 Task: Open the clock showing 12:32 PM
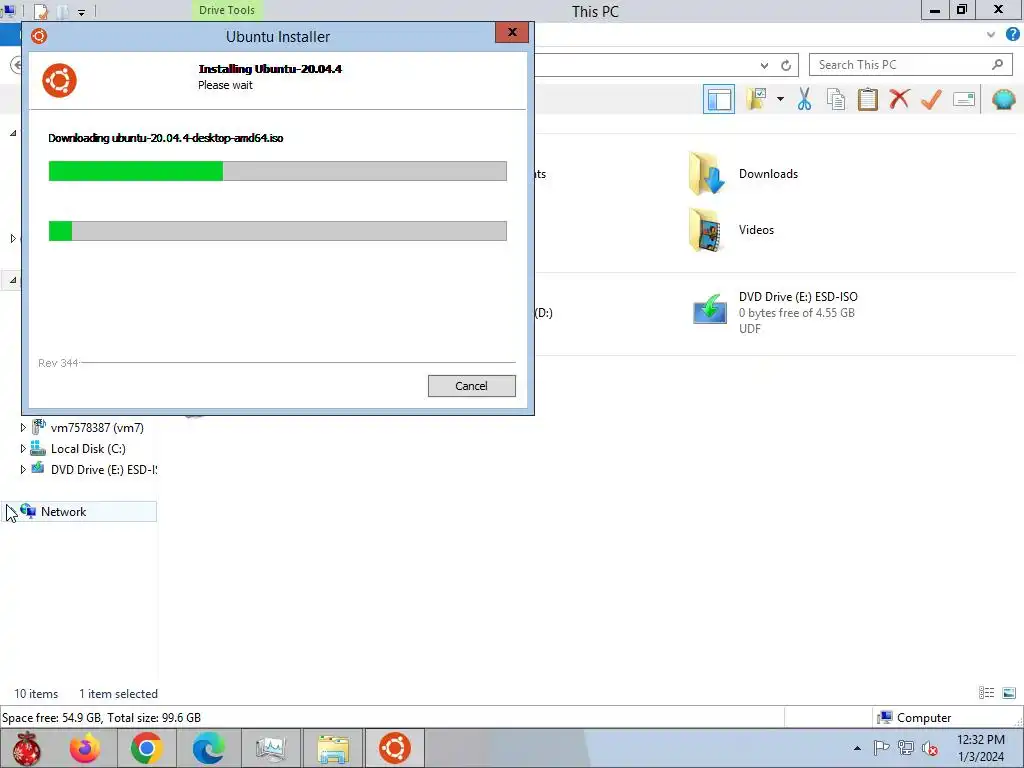click(980, 748)
